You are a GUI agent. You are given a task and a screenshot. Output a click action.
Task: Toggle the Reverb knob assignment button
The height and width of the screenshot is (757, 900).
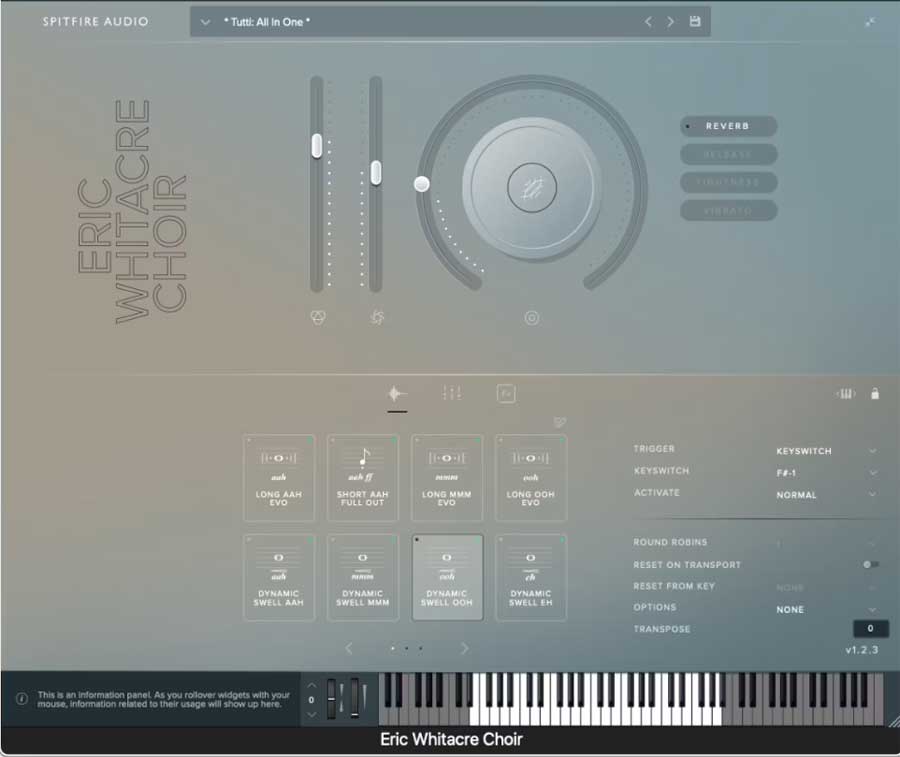(x=728, y=126)
